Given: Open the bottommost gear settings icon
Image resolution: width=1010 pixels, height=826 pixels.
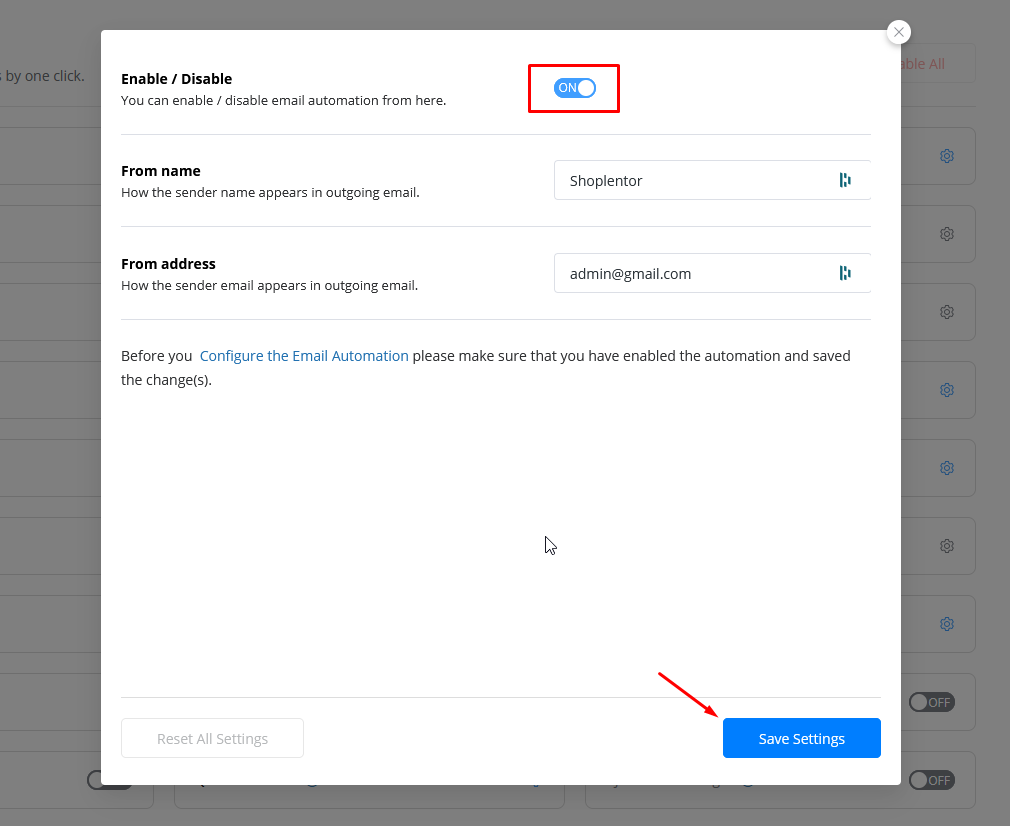Looking at the screenshot, I should point(946,624).
